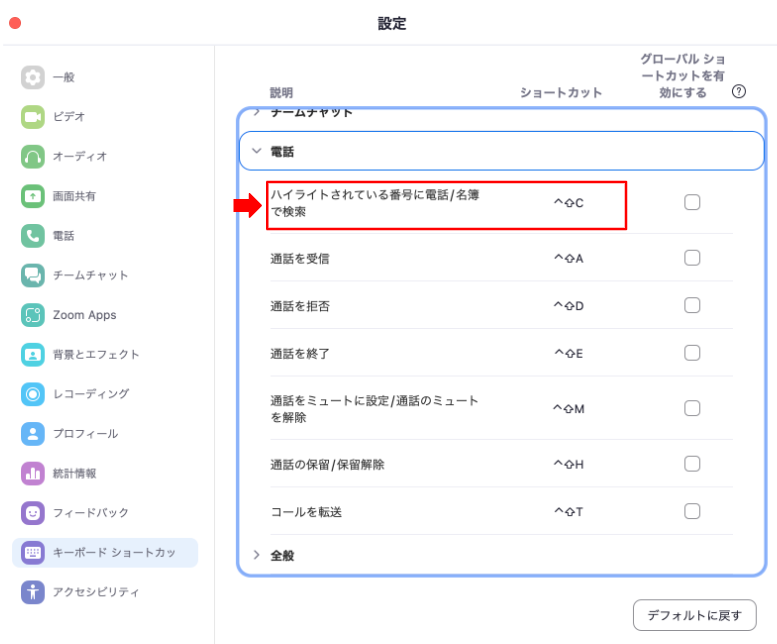Click the help question mark icon

click(738, 92)
